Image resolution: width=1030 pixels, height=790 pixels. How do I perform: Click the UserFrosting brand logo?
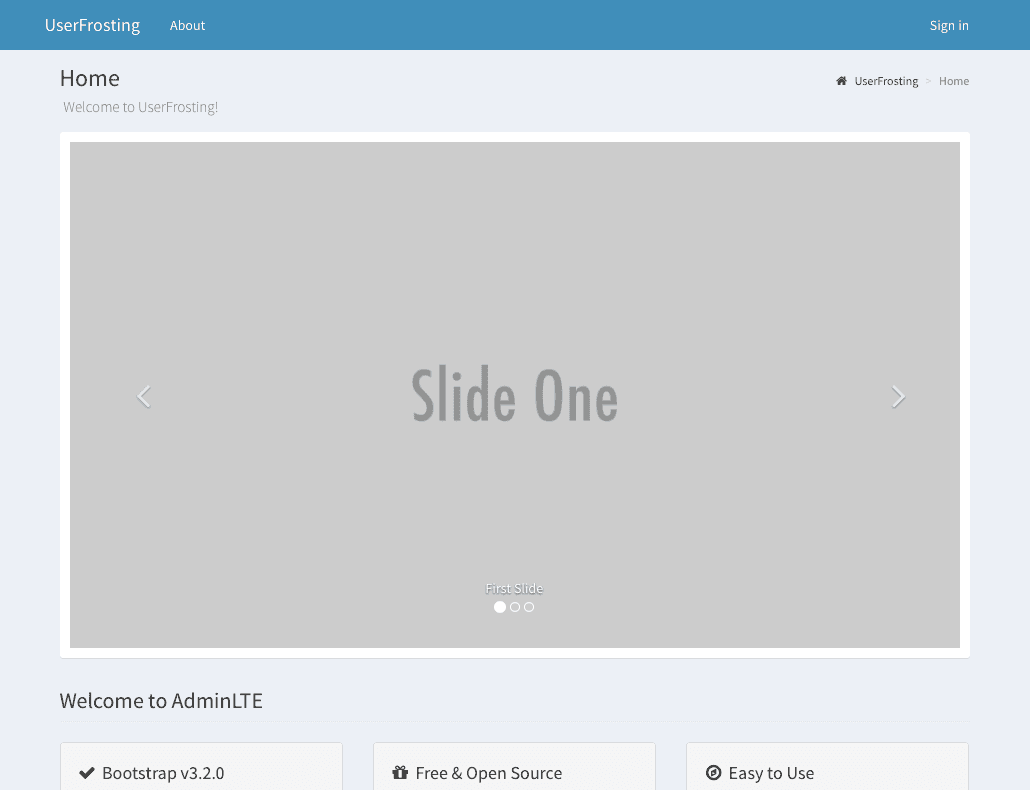[92, 25]
